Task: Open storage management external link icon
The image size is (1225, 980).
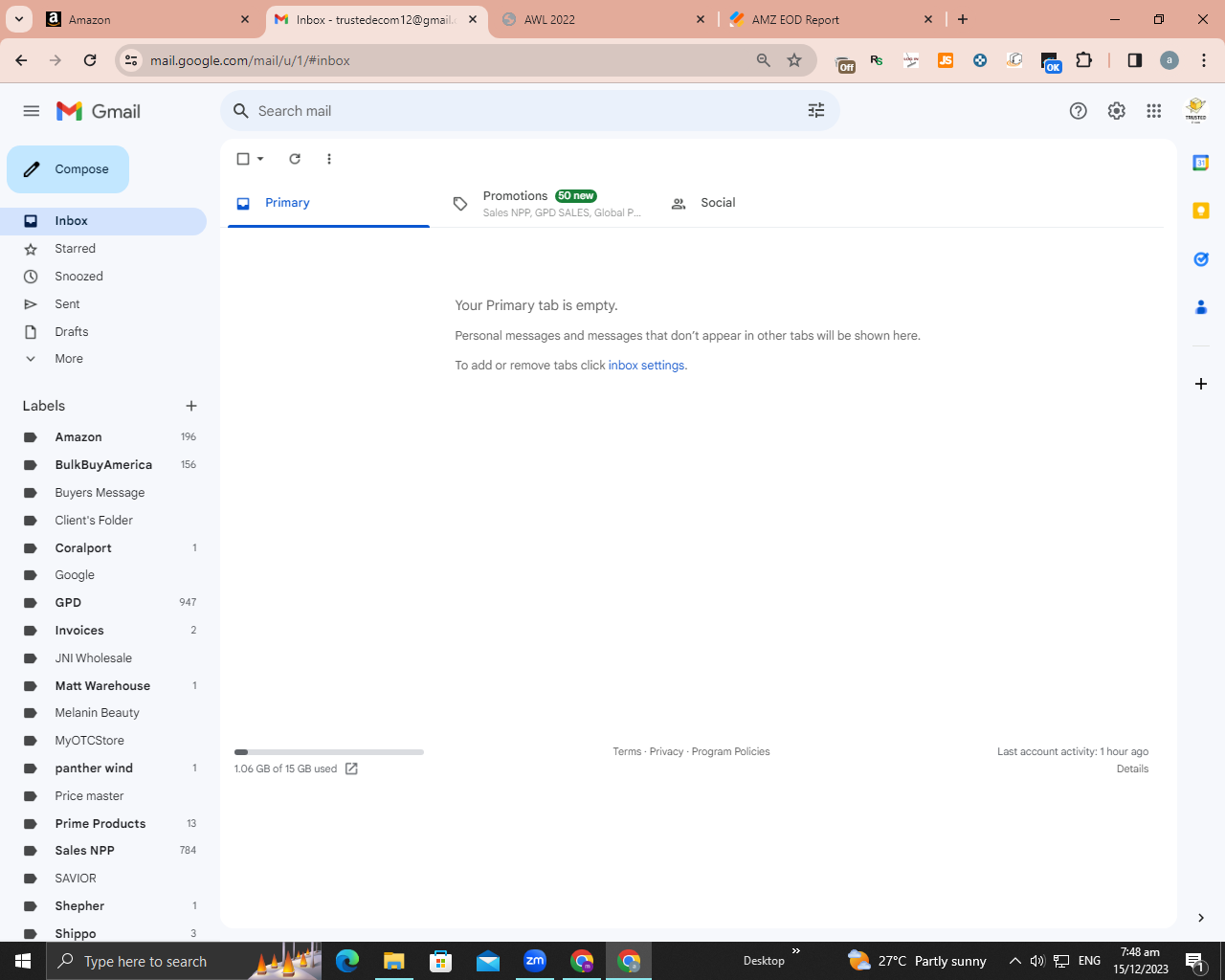Action: coord(351,769)
